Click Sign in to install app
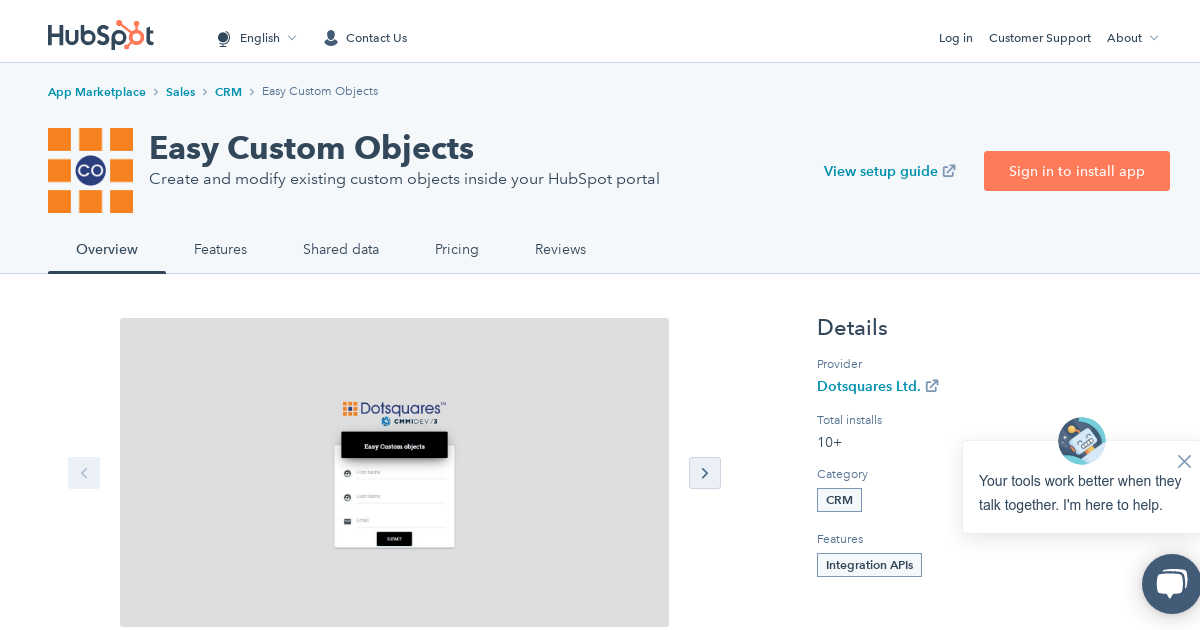 pos(1077,171)
